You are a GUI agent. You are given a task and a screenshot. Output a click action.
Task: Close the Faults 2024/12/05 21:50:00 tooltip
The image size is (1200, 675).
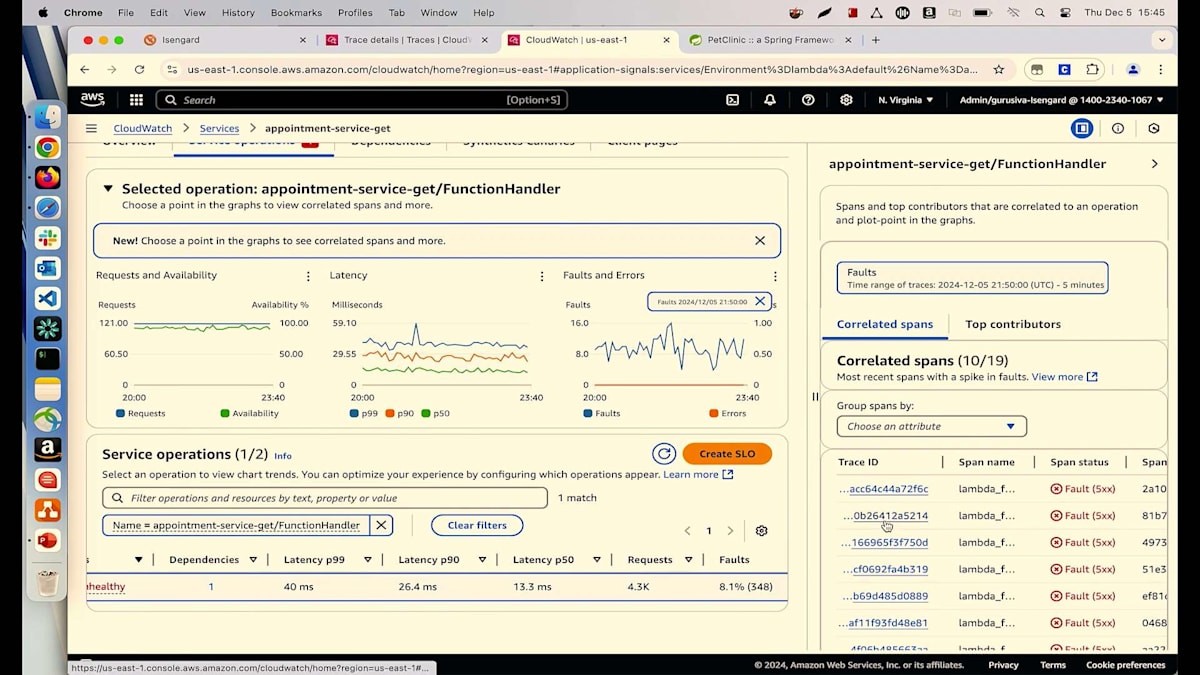click(760, 301)
